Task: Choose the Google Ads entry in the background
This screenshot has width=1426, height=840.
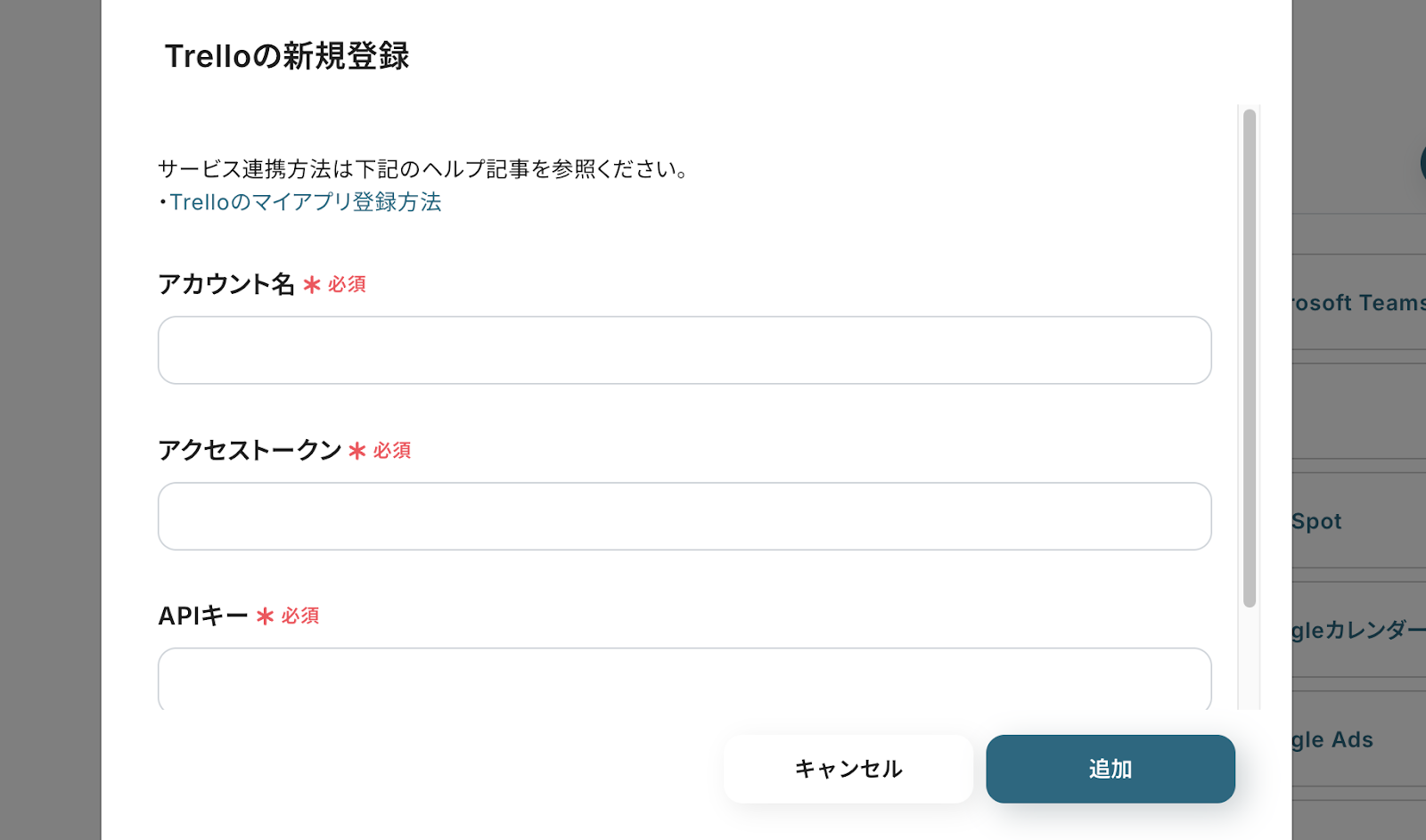Action: point(1333,739)
